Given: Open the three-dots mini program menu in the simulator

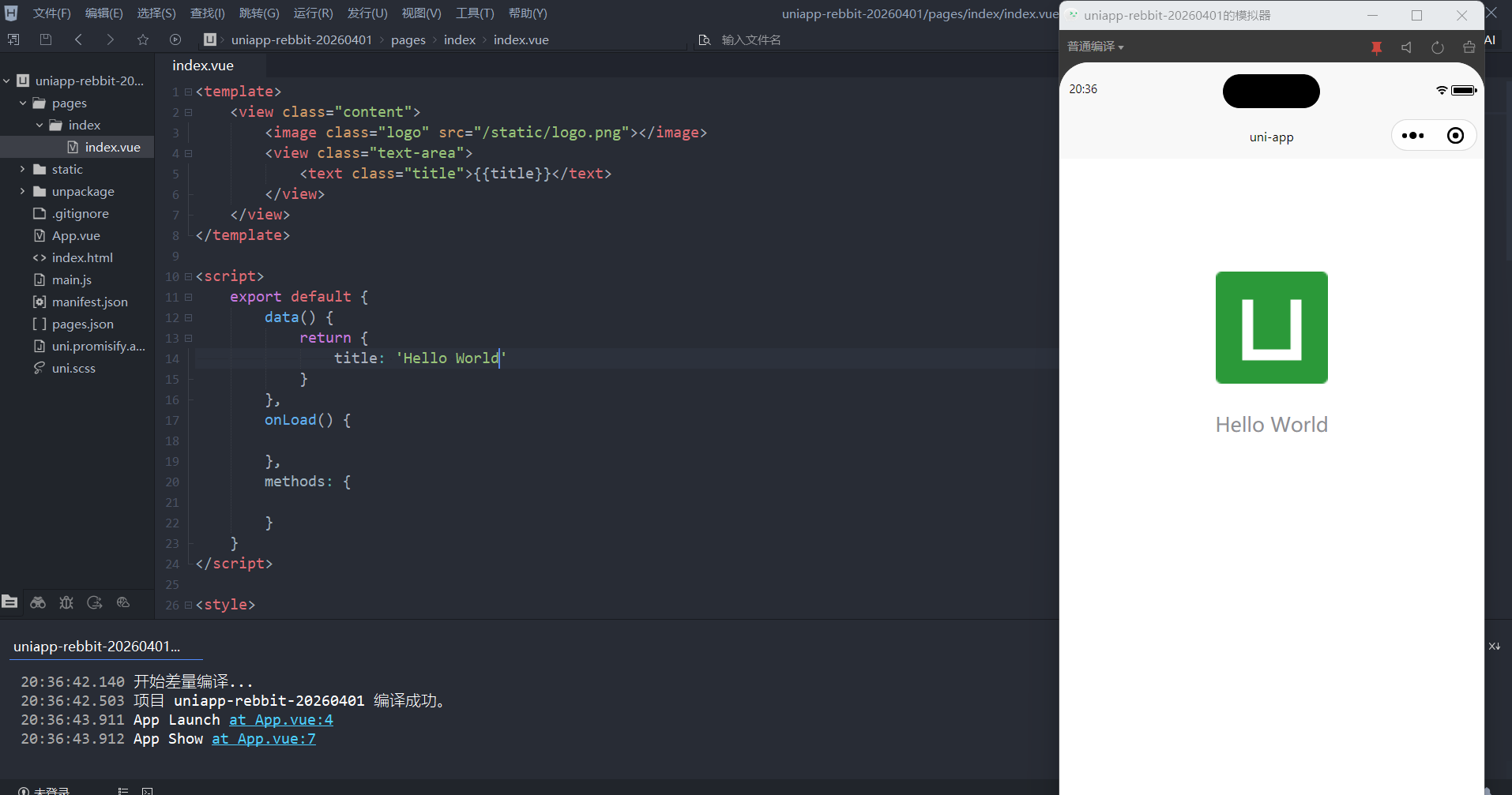Looking at the screenshot, I should click(1412, 136).
